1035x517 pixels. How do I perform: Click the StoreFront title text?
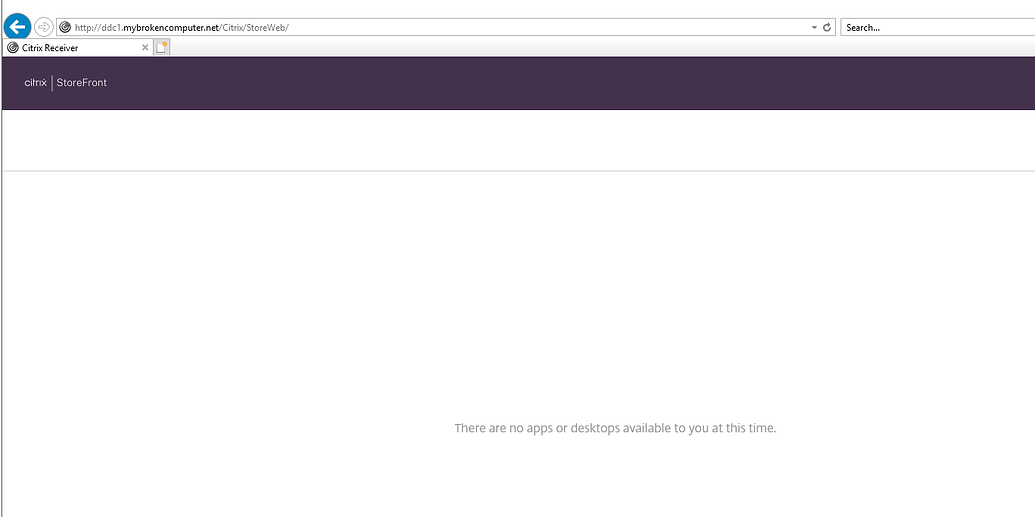pyautogui.click(x=82, y=83)
